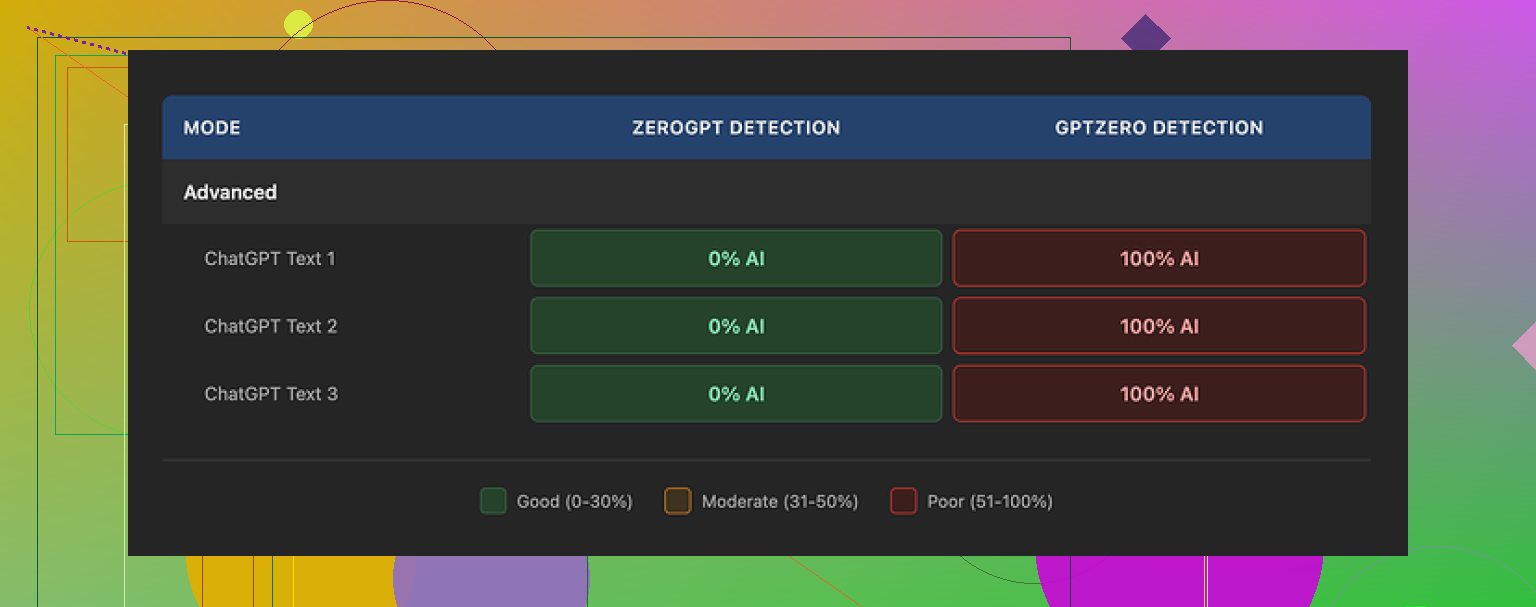1536x607 pixels.
Task: Click the "Poor (51-100%)" legend label
Action: 989,501
